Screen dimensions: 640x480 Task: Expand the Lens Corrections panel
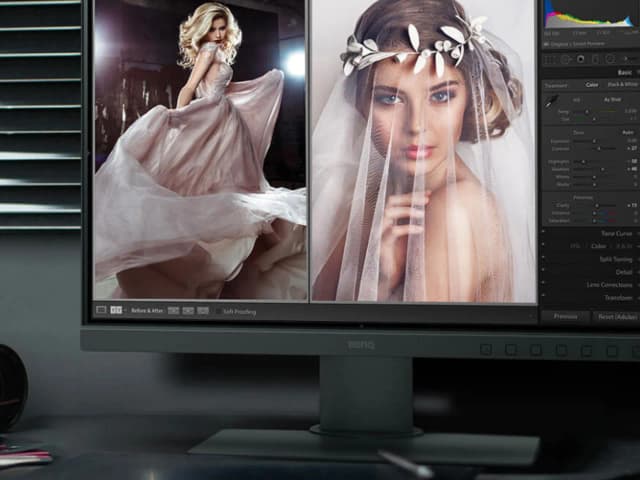click(x=610, y=285)
